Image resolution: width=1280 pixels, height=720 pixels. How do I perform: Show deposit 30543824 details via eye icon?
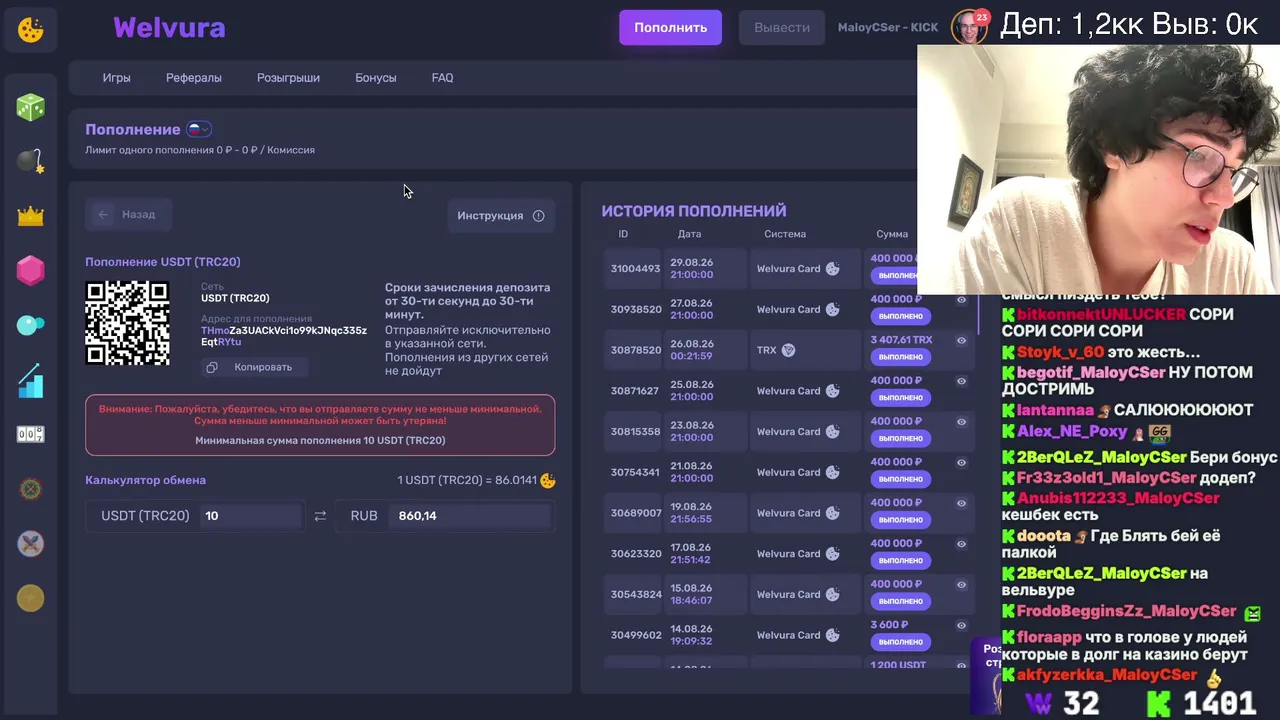[961, 585]
